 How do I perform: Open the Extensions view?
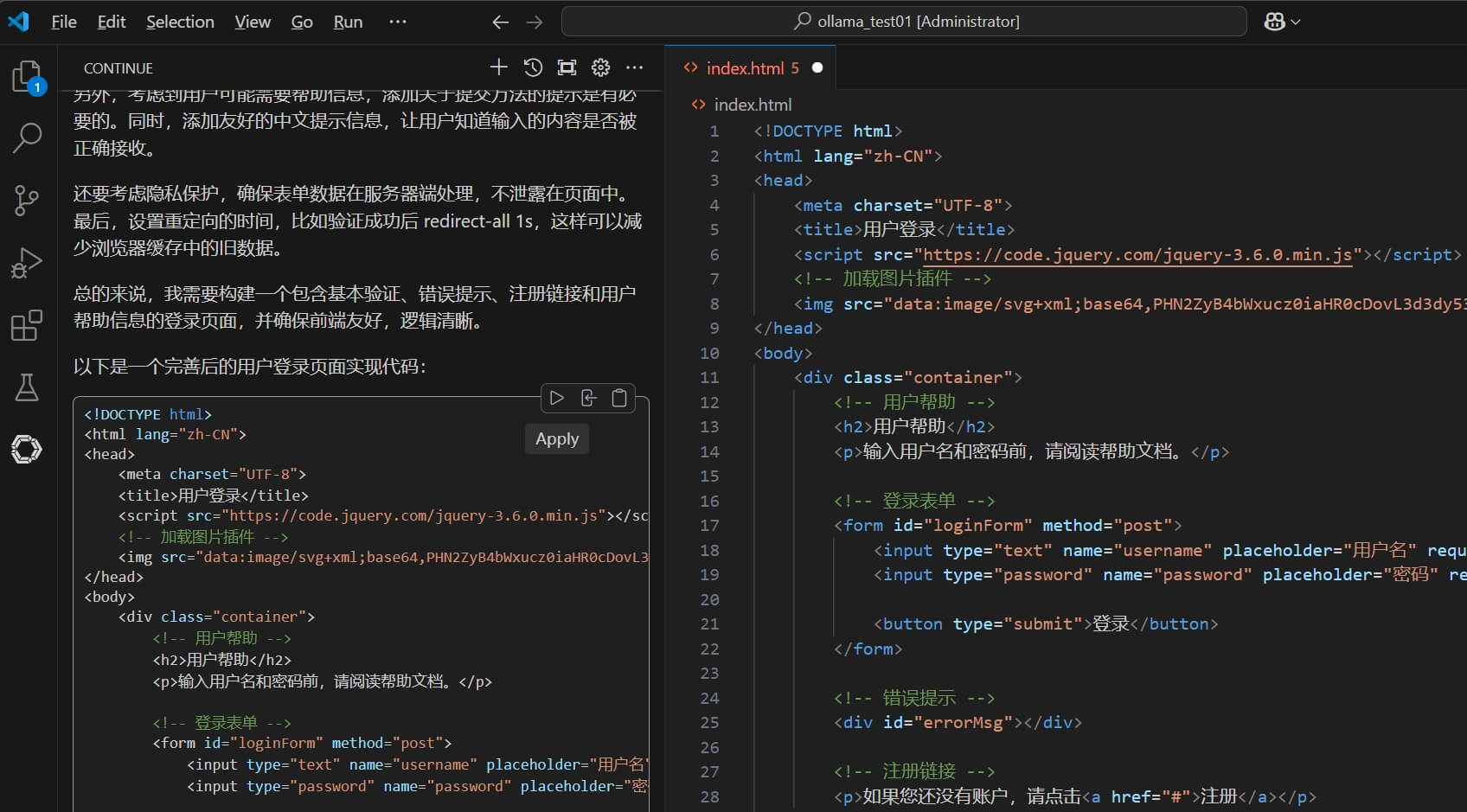point(27,324)
